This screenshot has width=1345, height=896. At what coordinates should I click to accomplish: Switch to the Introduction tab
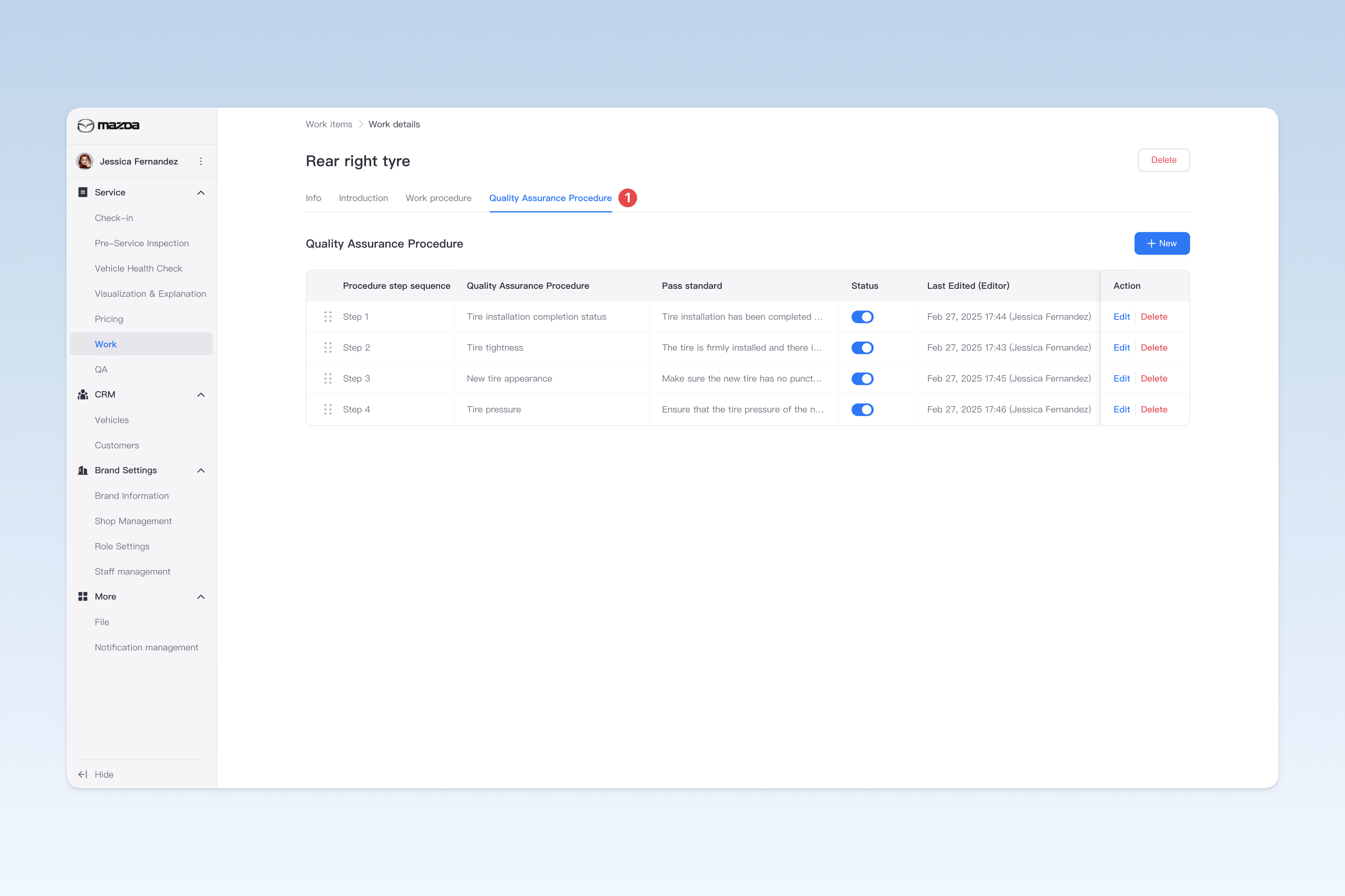[363, 198]
